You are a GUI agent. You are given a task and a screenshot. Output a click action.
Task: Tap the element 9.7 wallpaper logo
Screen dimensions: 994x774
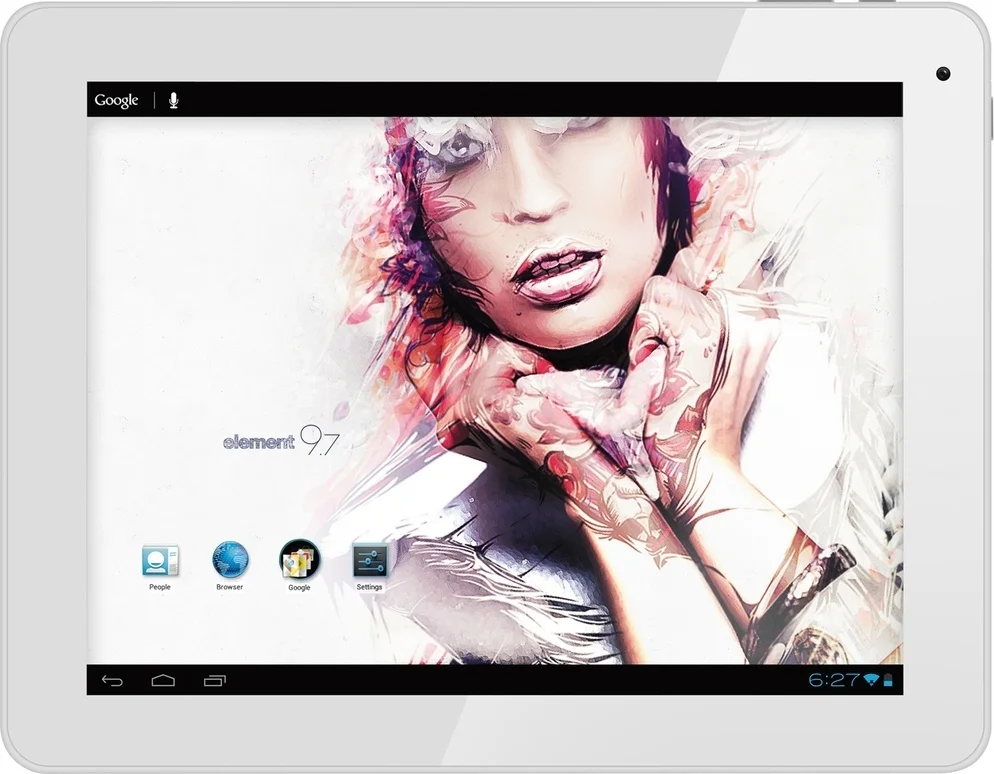pos(281,440)
